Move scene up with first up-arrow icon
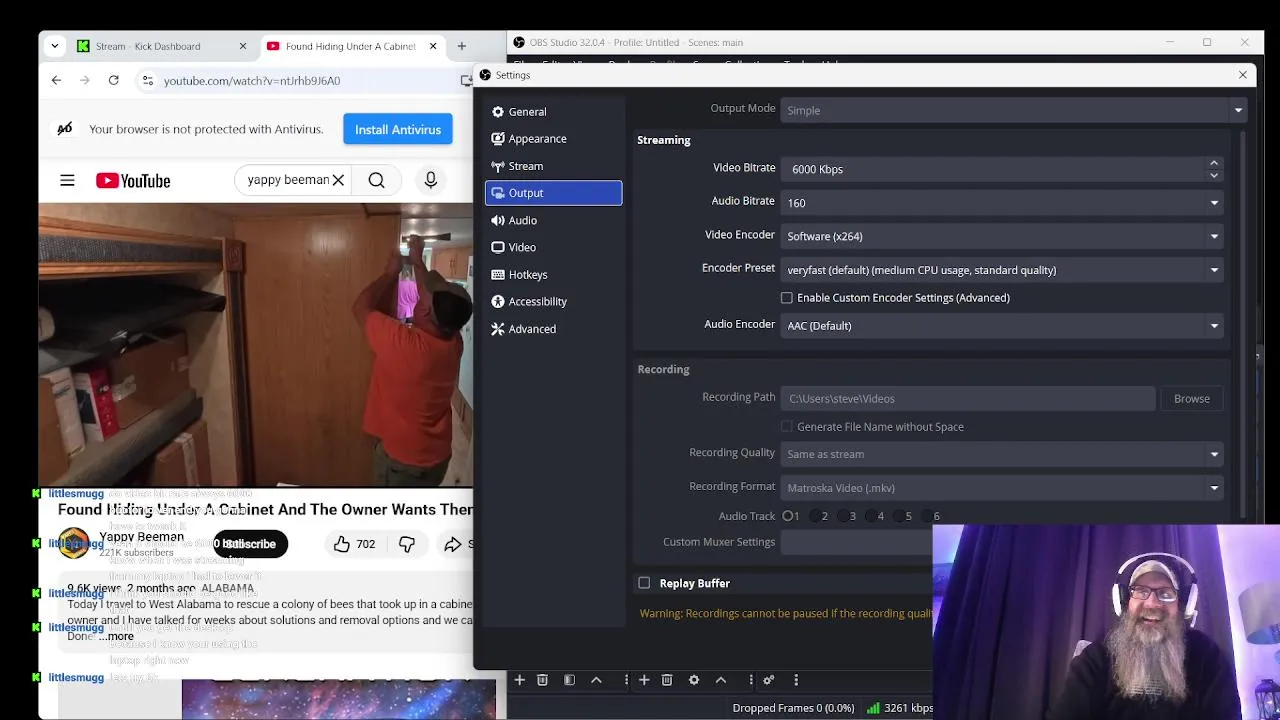The height and width of the screenshot is (720, 1280). tap(596, 680)
